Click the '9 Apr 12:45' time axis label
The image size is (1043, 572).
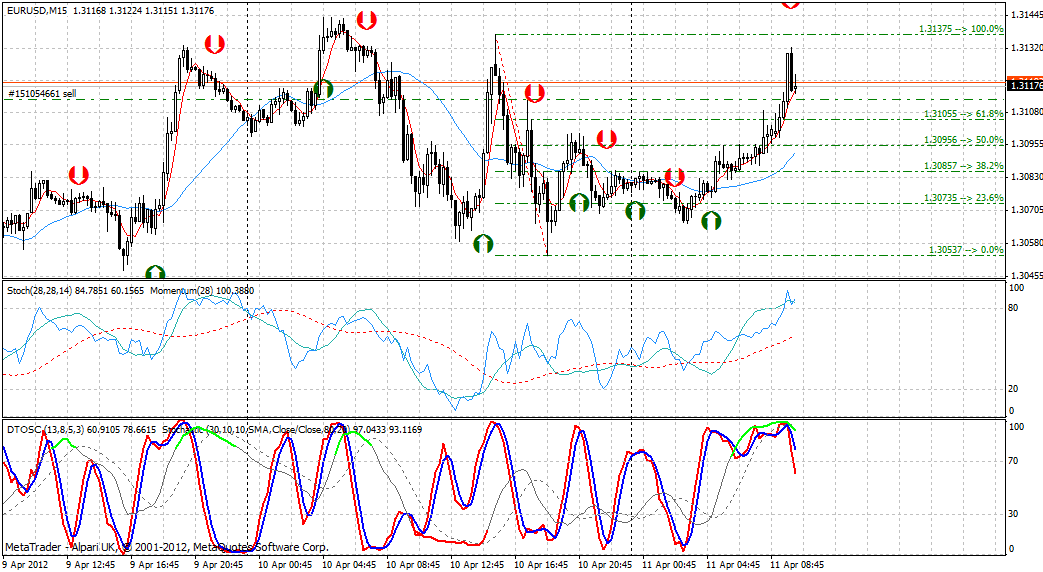[90, 565]
